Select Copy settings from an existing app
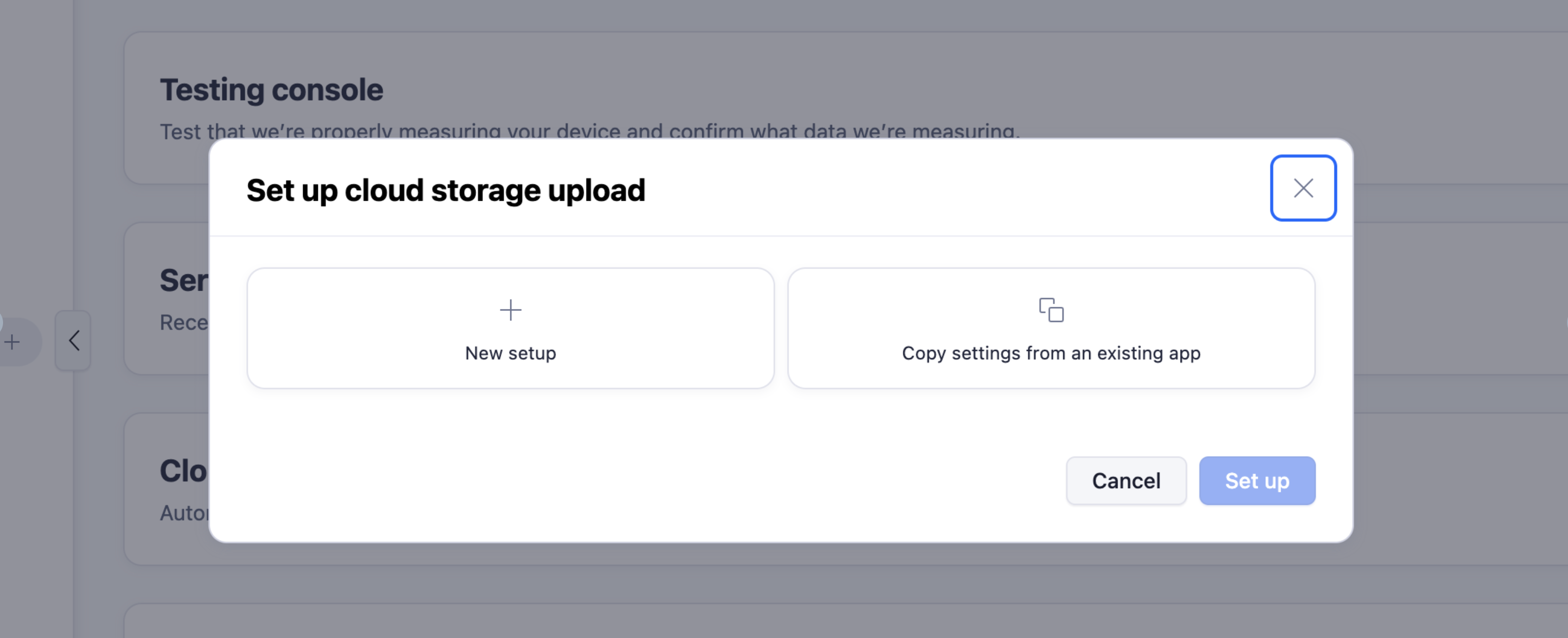 pyautogui.click(x=1051, y=328)
